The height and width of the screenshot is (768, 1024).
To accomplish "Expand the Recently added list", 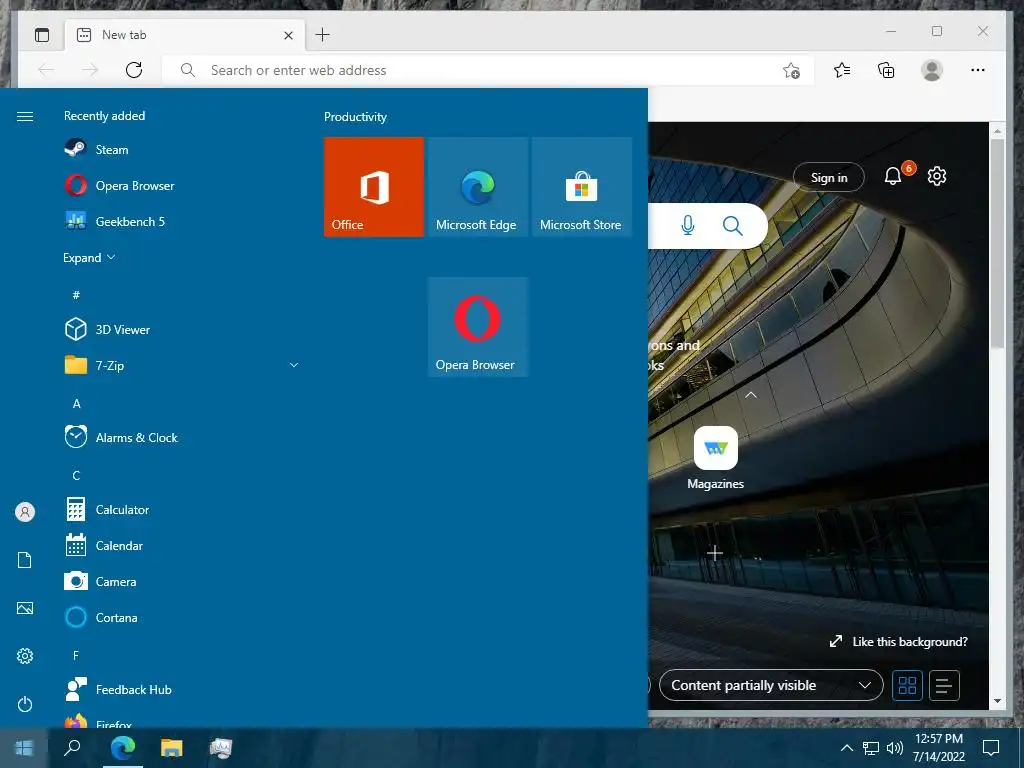I will [x=89, y=257].
